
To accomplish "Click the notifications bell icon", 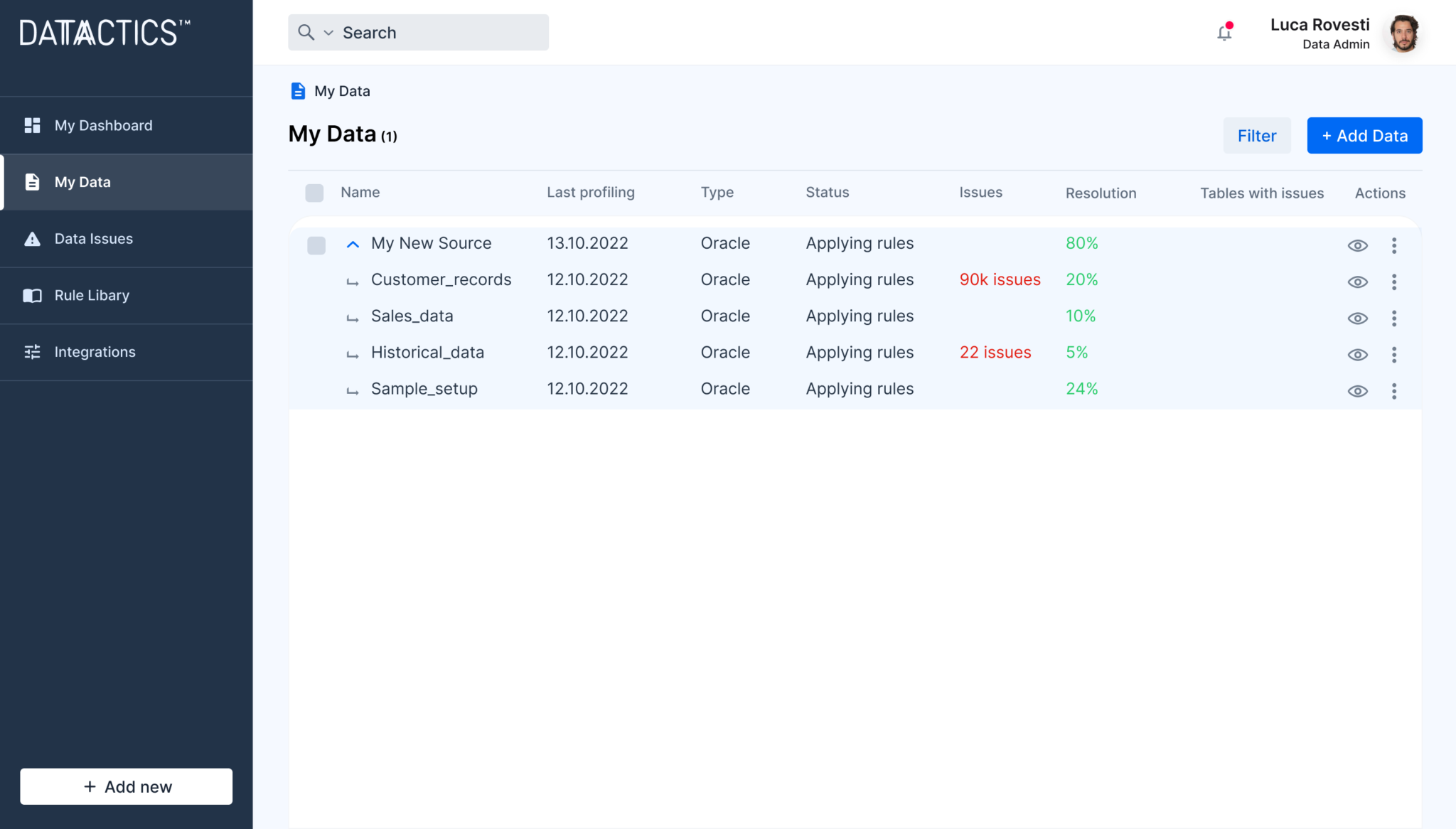I will 1224,33.
